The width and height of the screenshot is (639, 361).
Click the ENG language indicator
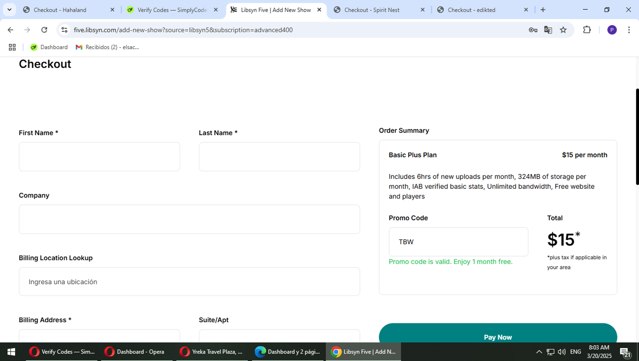tap(575, 352)
